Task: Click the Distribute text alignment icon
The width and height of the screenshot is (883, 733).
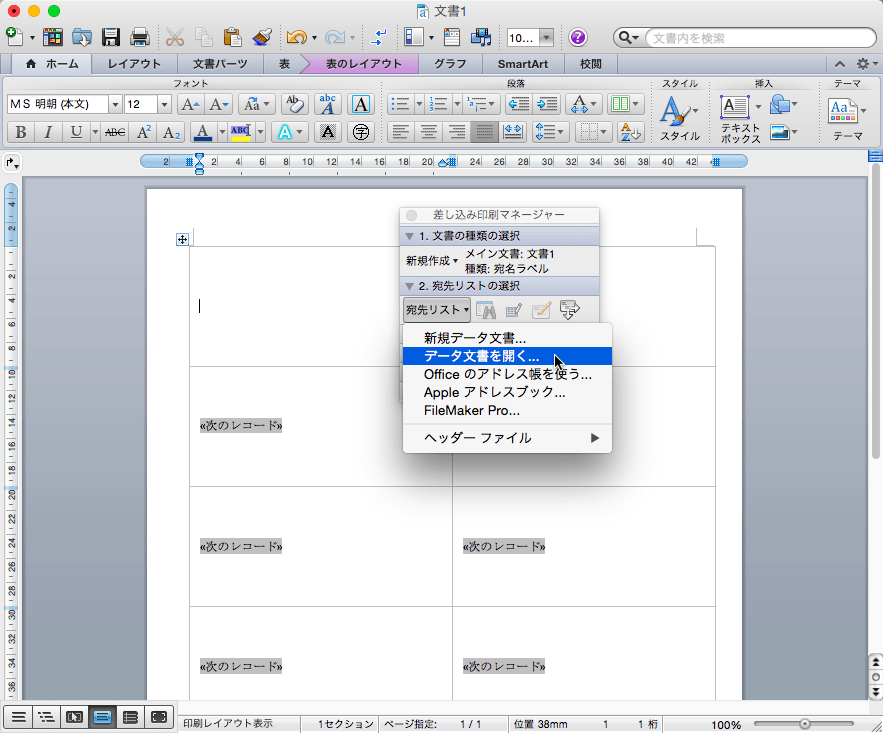Action: pos(512,133)
